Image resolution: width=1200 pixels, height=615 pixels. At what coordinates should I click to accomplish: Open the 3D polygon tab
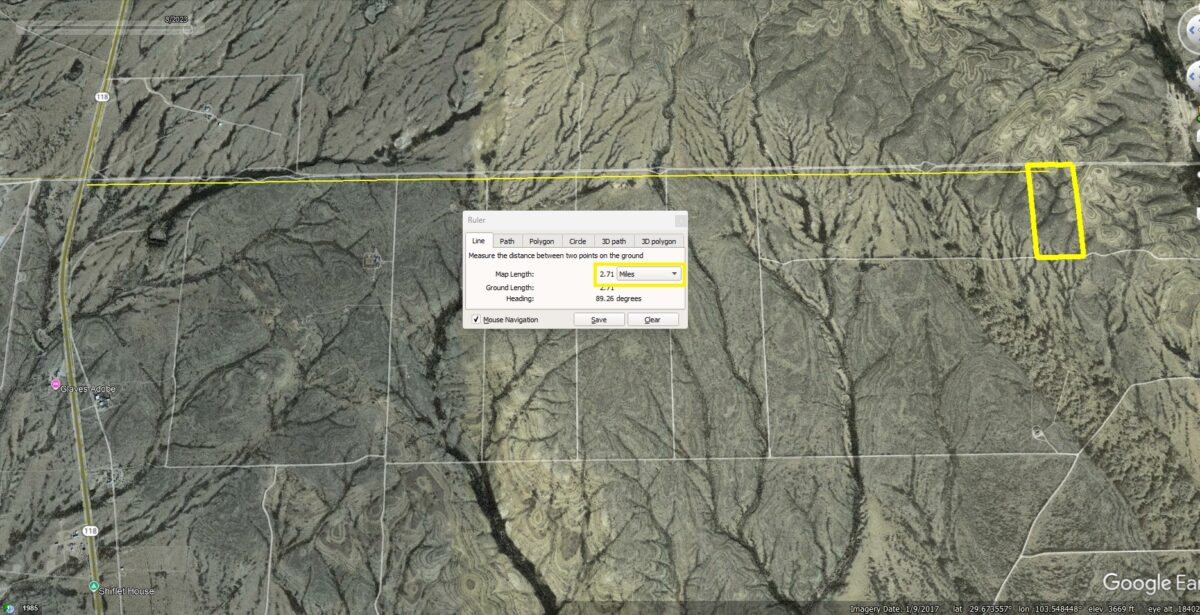[x=658, y=241]
